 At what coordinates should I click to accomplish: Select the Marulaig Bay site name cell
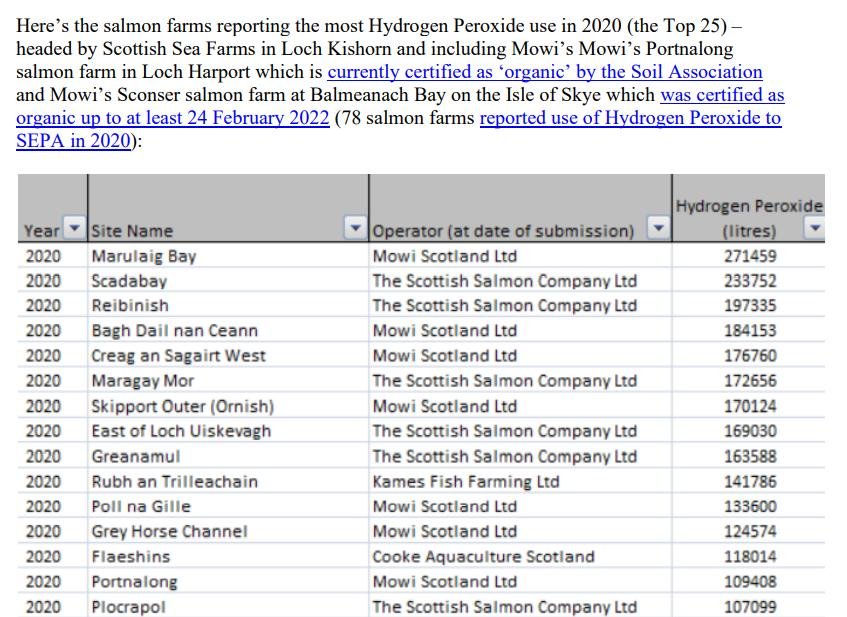click(x=144, y=256)
